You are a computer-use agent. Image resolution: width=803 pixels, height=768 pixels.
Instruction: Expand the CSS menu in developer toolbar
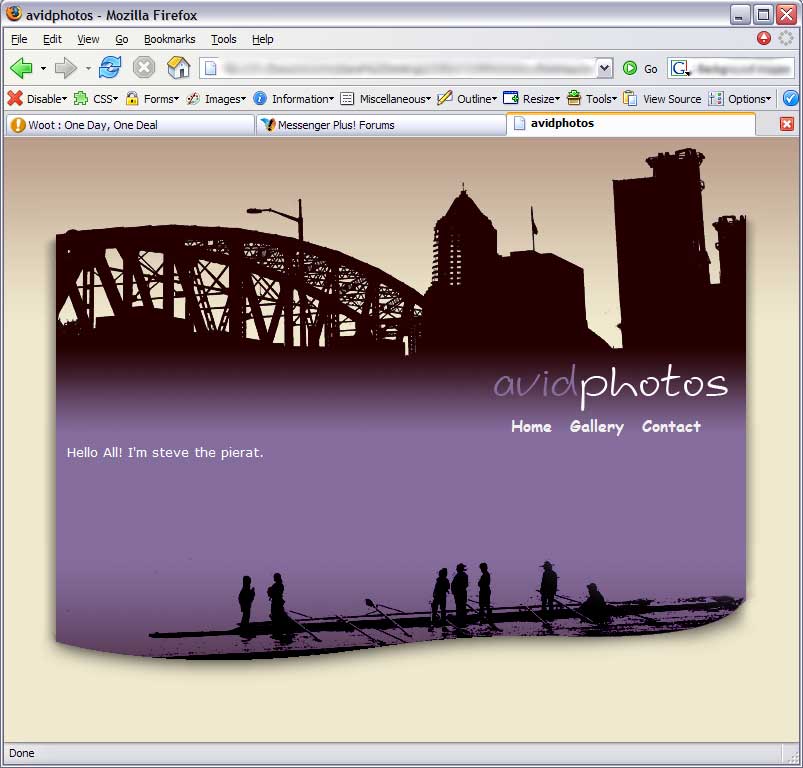(x=96, y=99)
